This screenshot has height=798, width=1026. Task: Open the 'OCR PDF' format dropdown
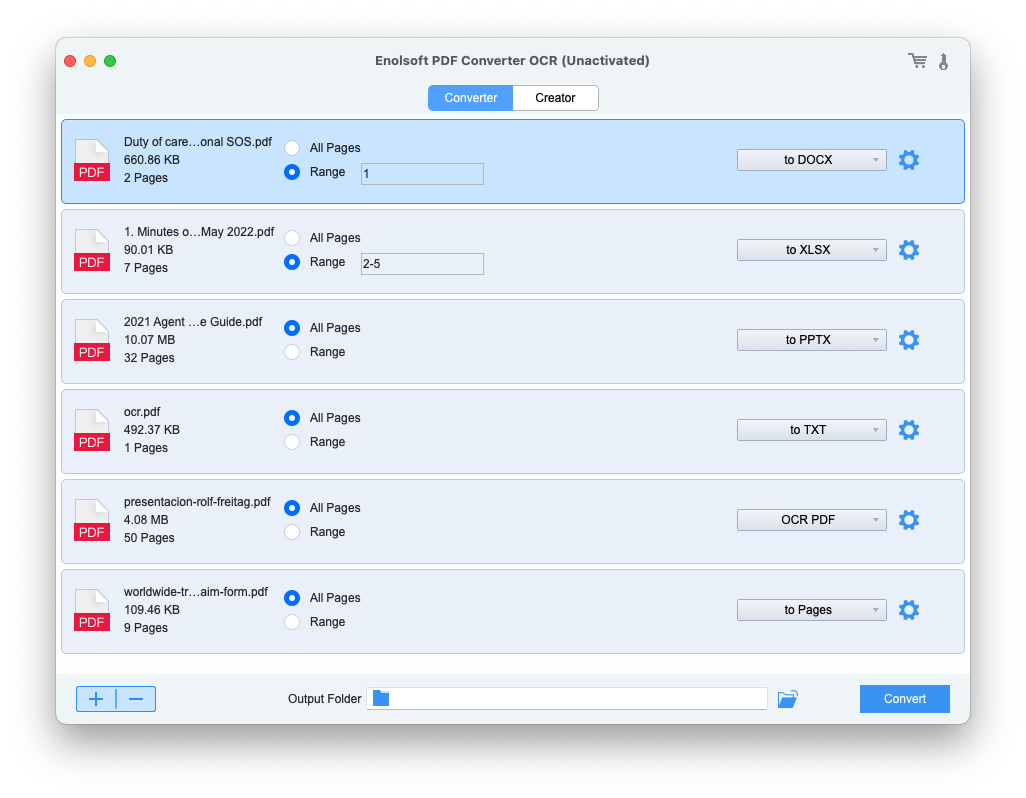tap(811, 520)
